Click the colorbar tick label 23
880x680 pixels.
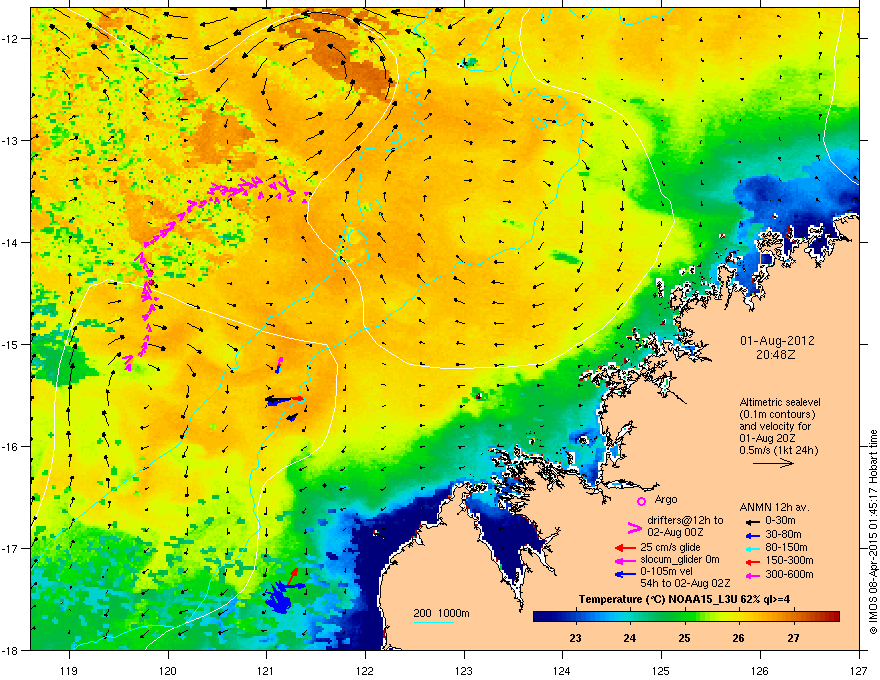575,638
